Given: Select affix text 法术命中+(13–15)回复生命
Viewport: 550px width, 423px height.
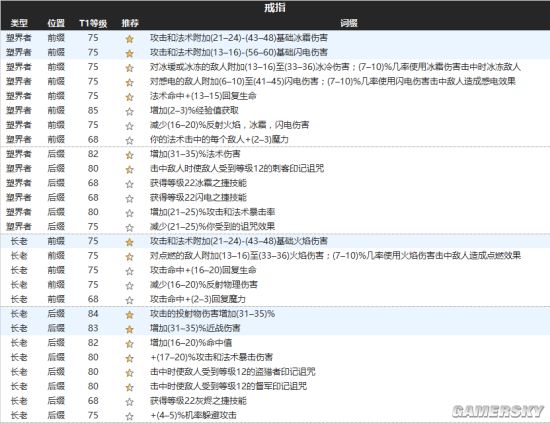Looking at the screenshot, I should 203,96.
